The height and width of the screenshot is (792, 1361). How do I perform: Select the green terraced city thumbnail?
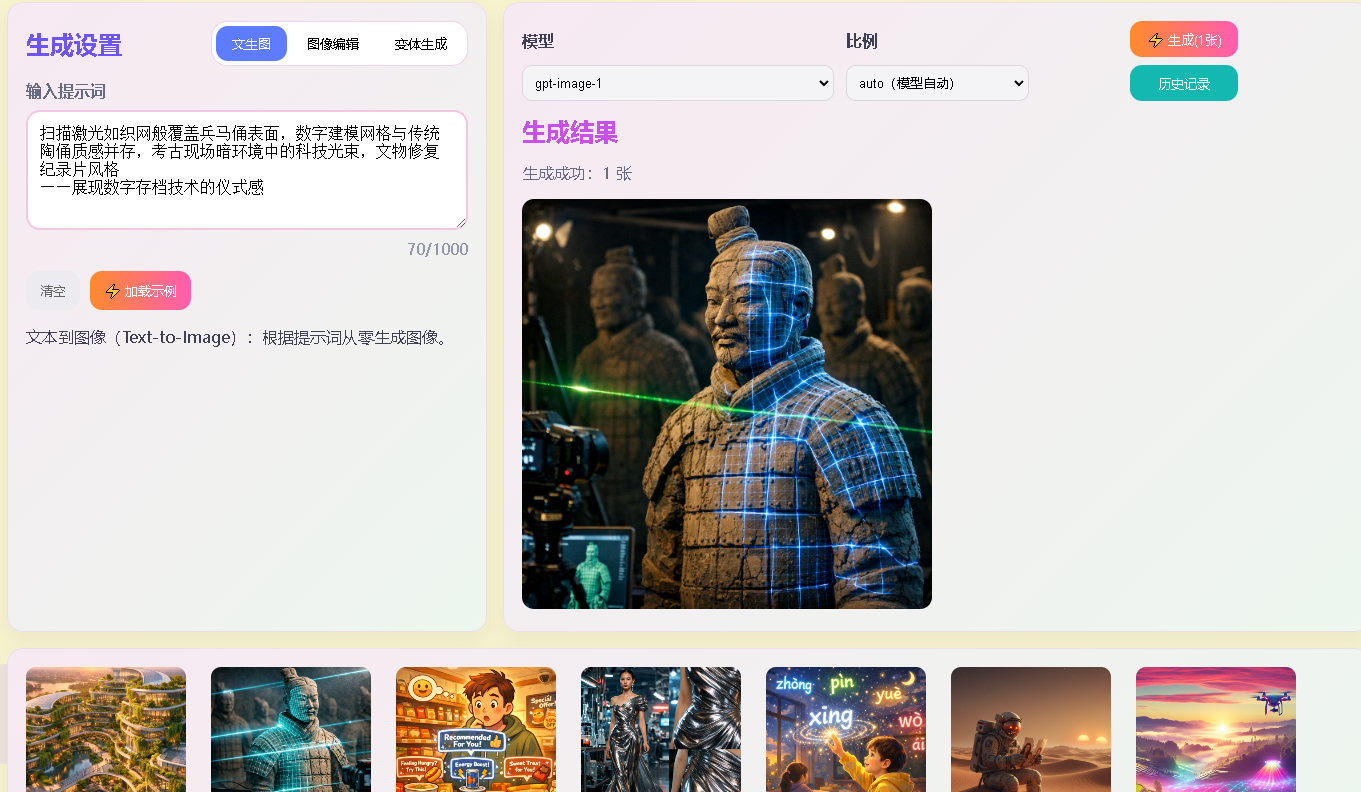pos(106,729)
